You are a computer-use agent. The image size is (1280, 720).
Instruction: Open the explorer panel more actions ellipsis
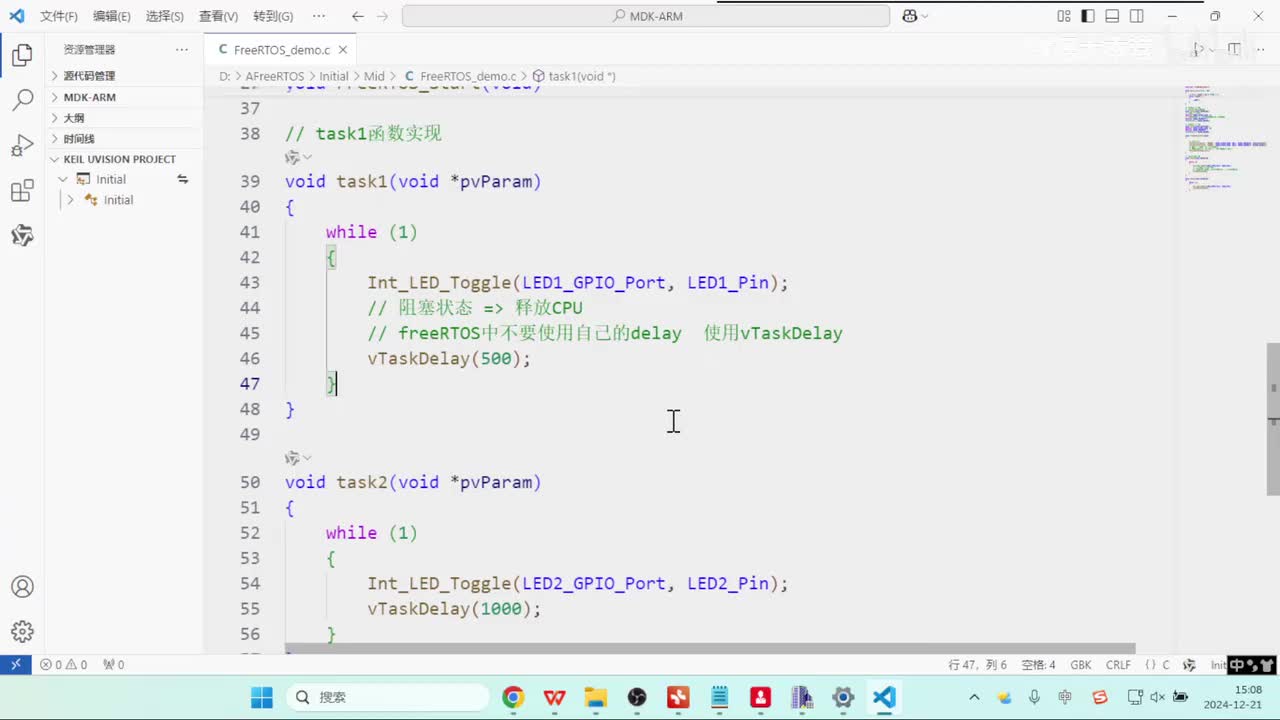click(181, 49)
